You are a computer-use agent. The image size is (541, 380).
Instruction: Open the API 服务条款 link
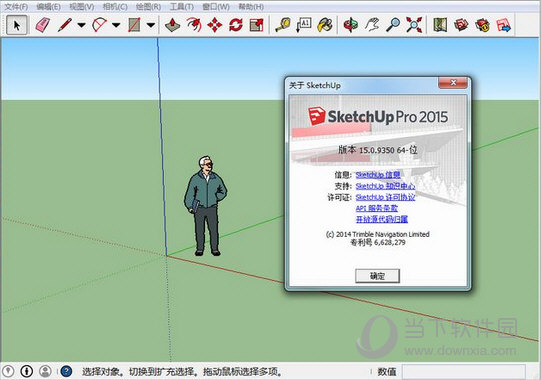pyautogui.click(x=377, y=208)
